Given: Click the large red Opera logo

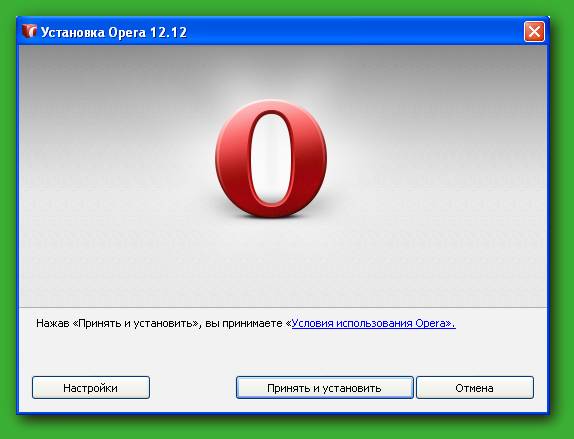Looking at the screenshot, I should [x=271, y=159].
